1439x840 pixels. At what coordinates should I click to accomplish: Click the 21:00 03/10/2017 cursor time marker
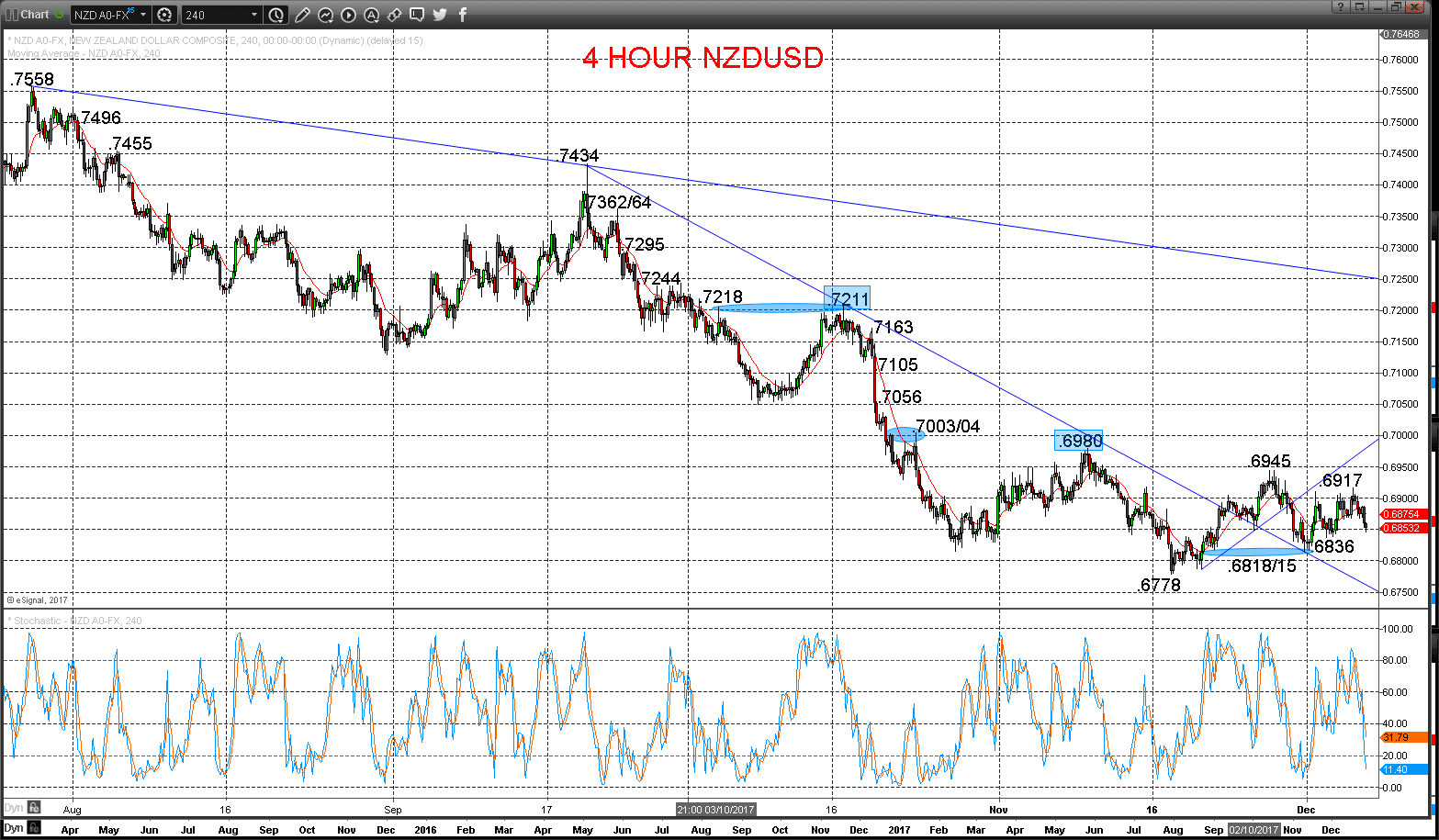[715, 810]
